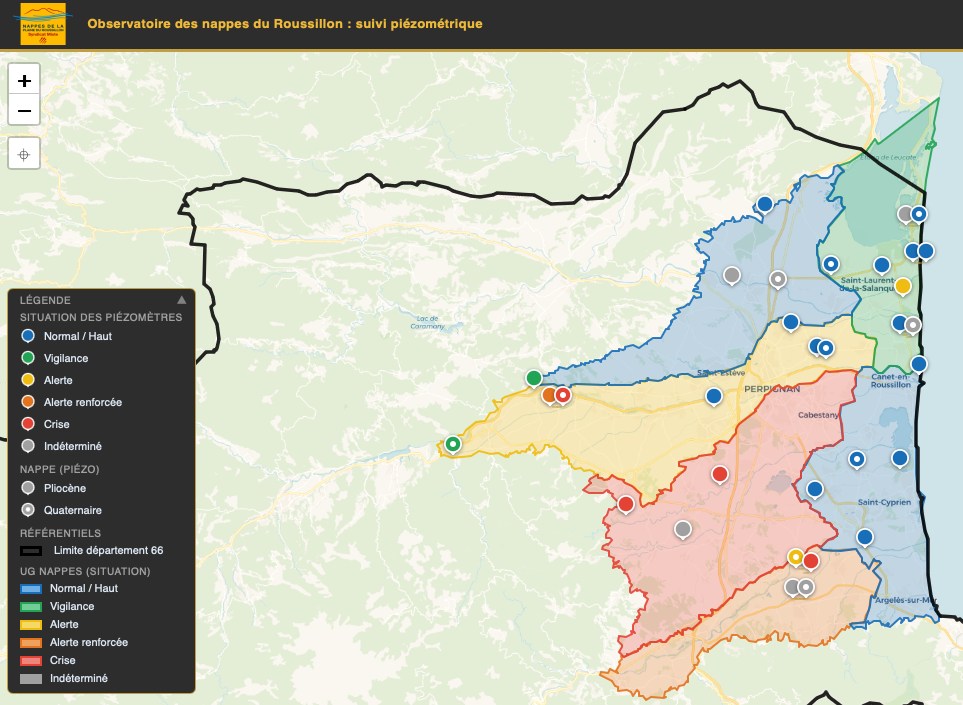Click 'Indéterminé' piezometer legend entry
Viewport: 963px width, 705px height.
click(x=61, y=446)
